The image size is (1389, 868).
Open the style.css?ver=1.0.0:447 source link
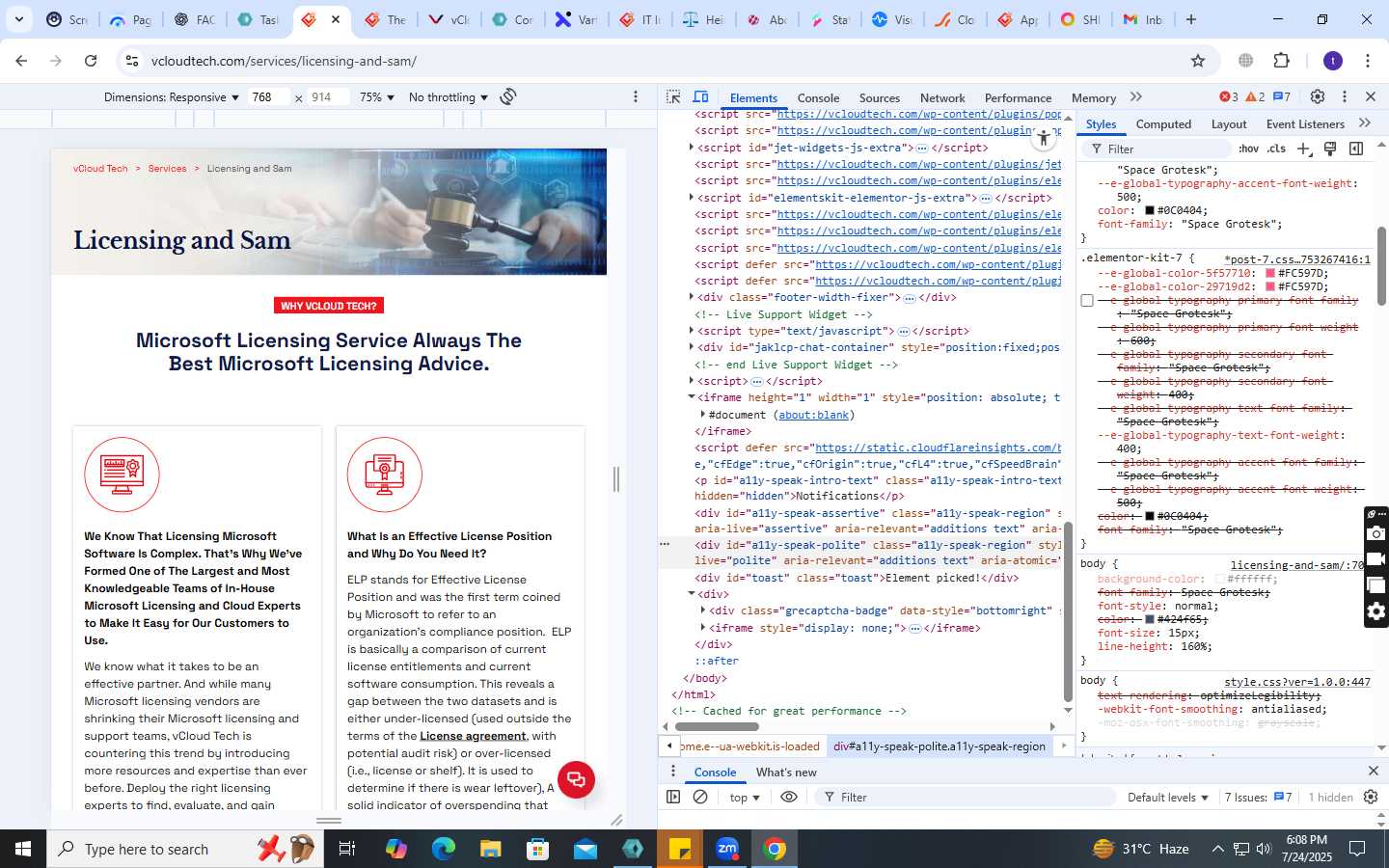pos(1297,682)
